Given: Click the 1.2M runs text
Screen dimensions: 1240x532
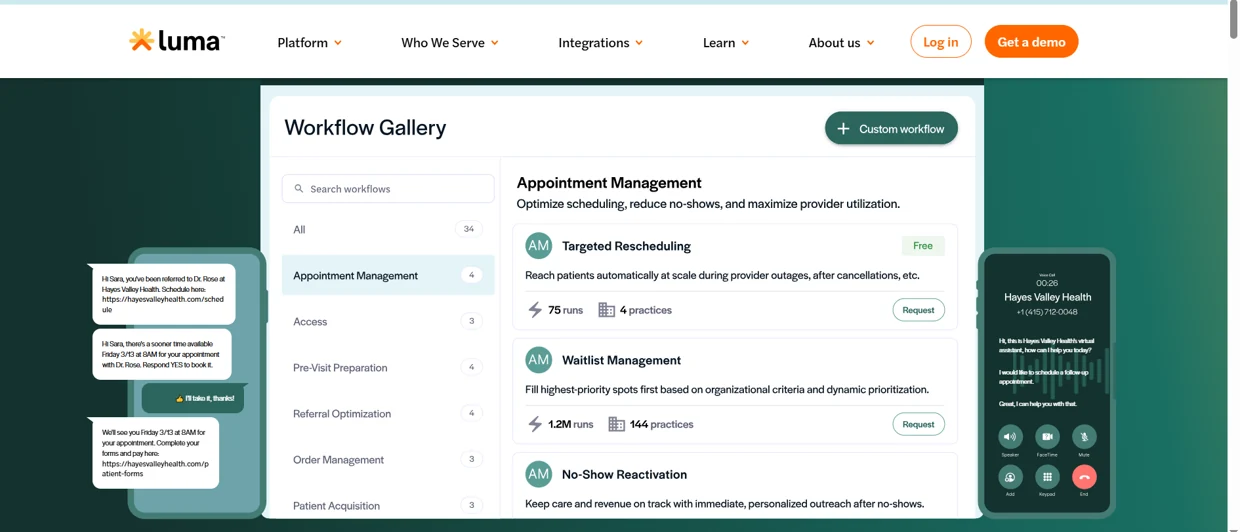Looking at the screenshot, I should (570, 424).
